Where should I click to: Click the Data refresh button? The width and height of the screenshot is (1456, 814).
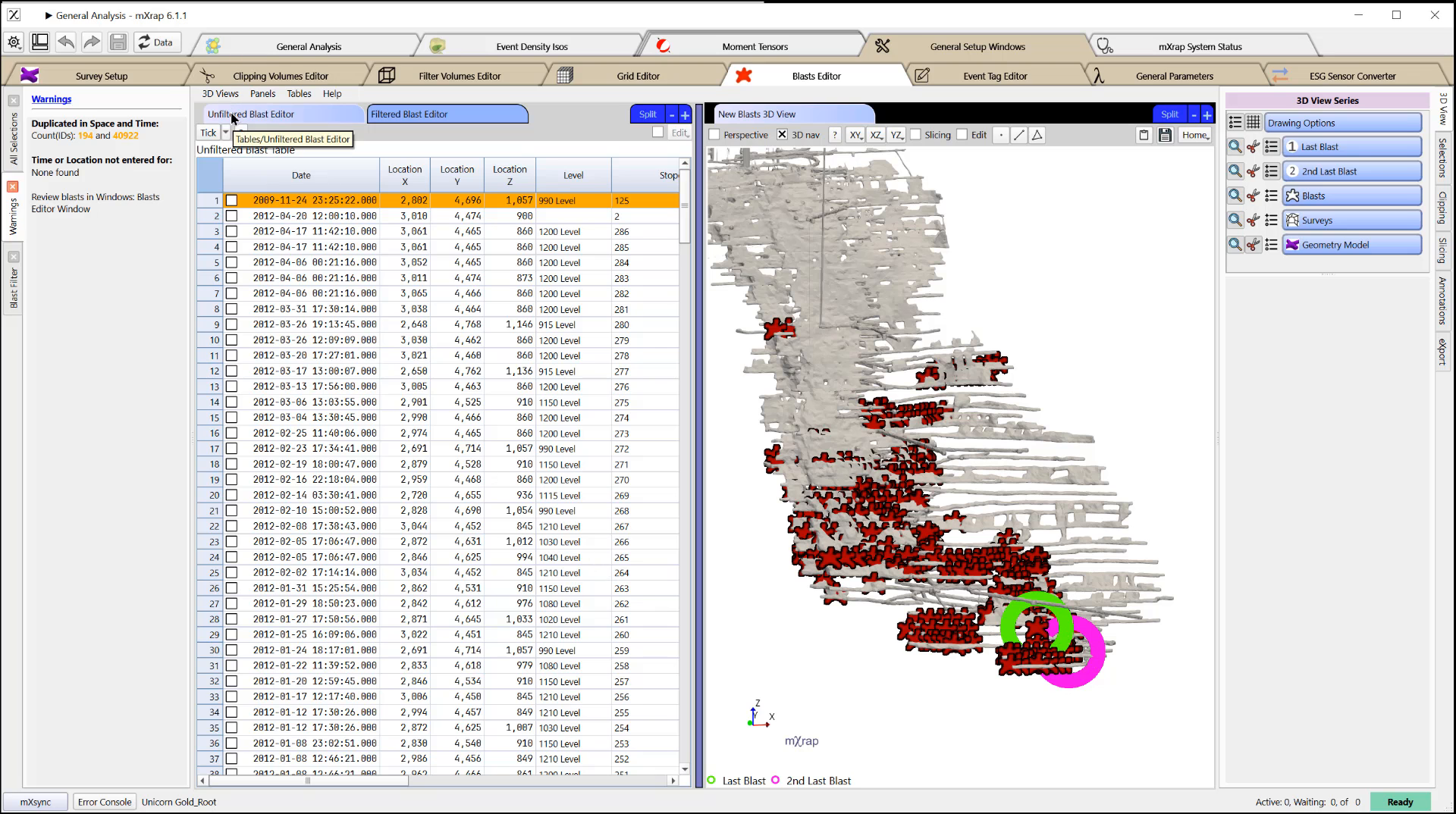[x=155, y=42]
